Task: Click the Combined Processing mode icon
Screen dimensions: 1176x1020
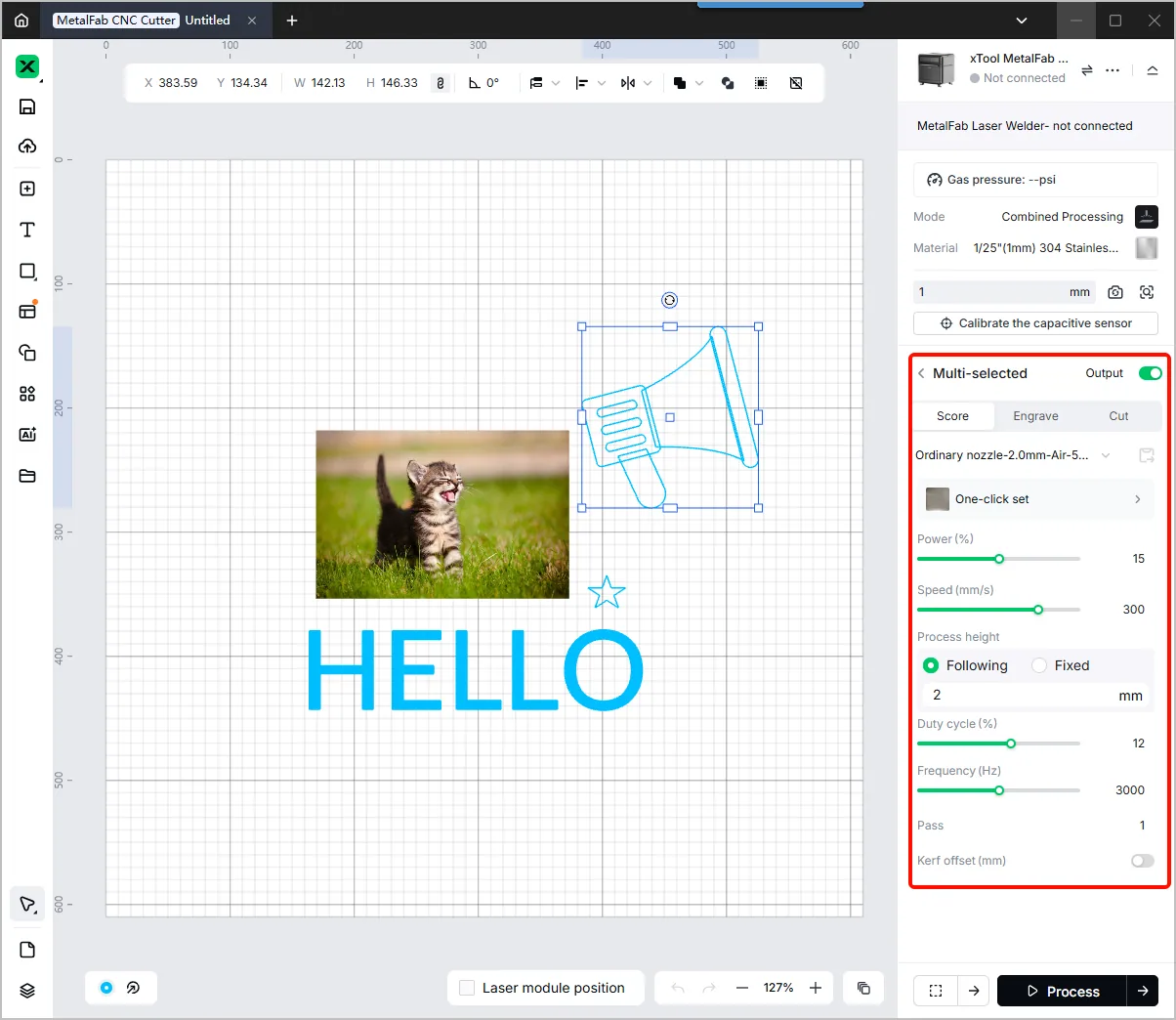Action: (1147, 216)
